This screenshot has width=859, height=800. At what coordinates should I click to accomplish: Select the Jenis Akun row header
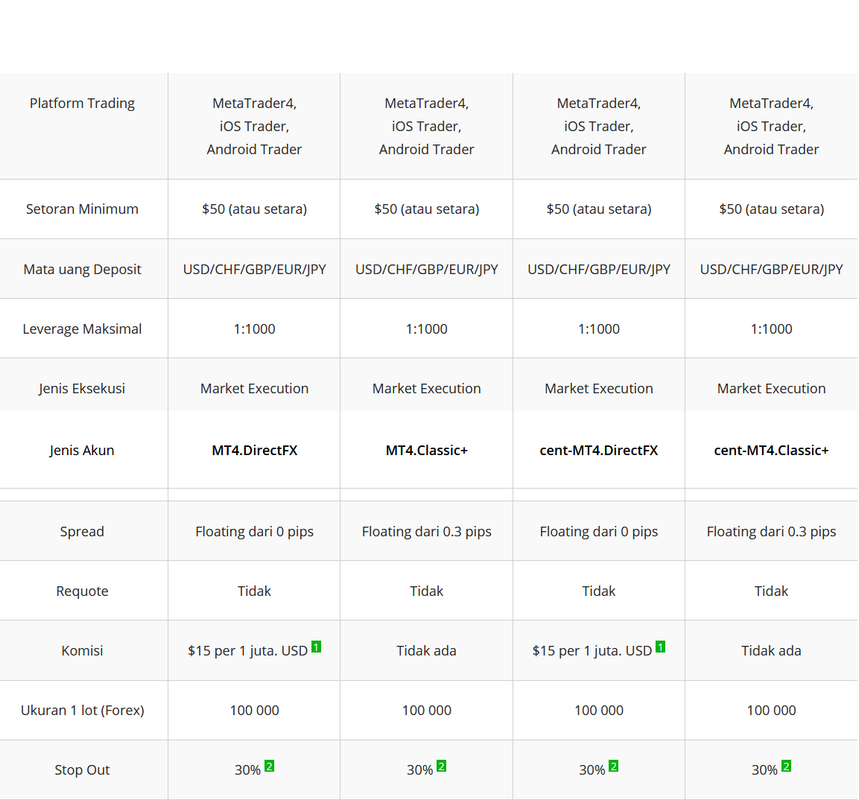[x=82, y=450]
